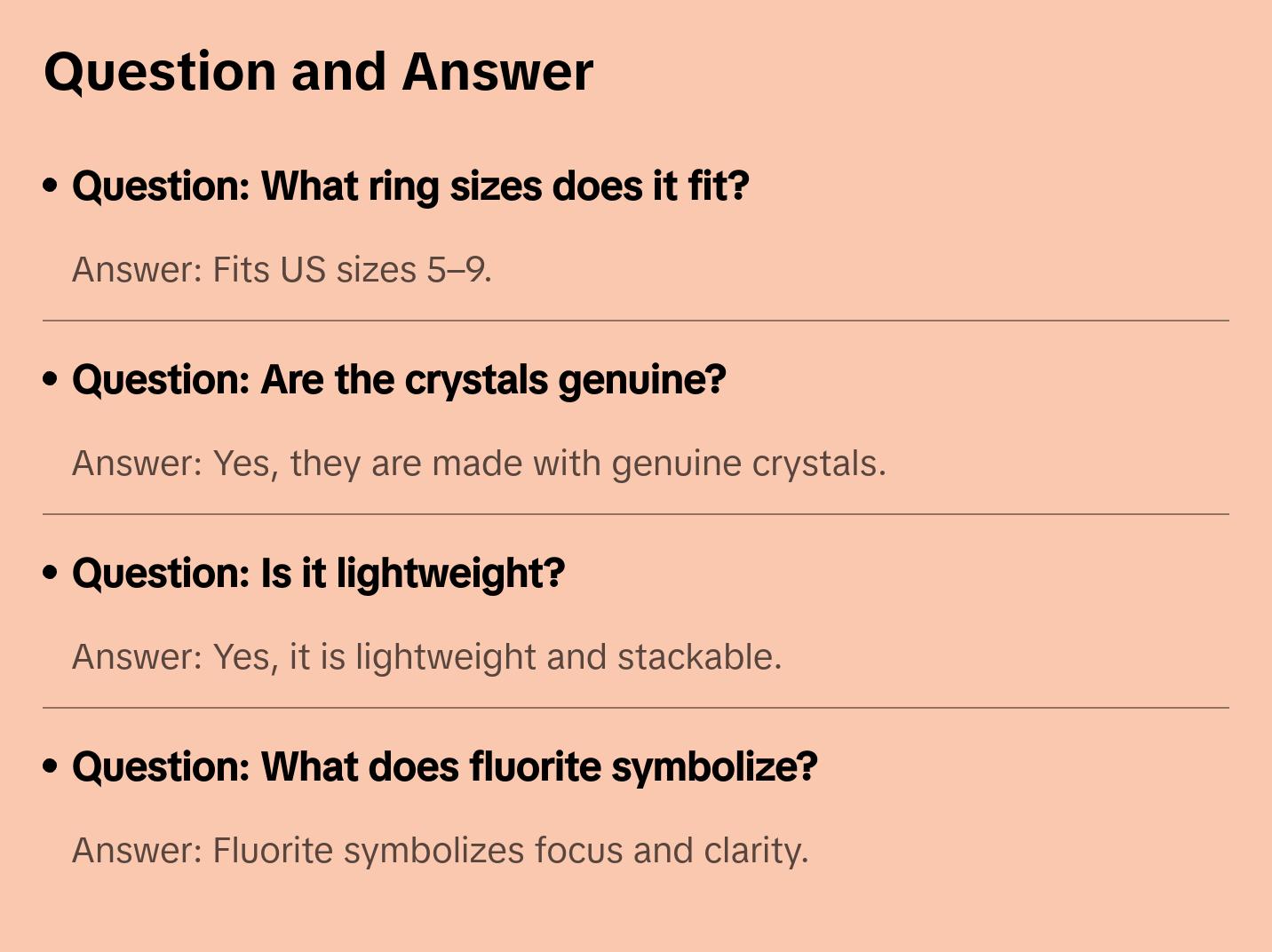This screenshot has width=1272, height=952.
Task: Click the divider line below the ring sizes answer
Action: [x=636, y=321]
